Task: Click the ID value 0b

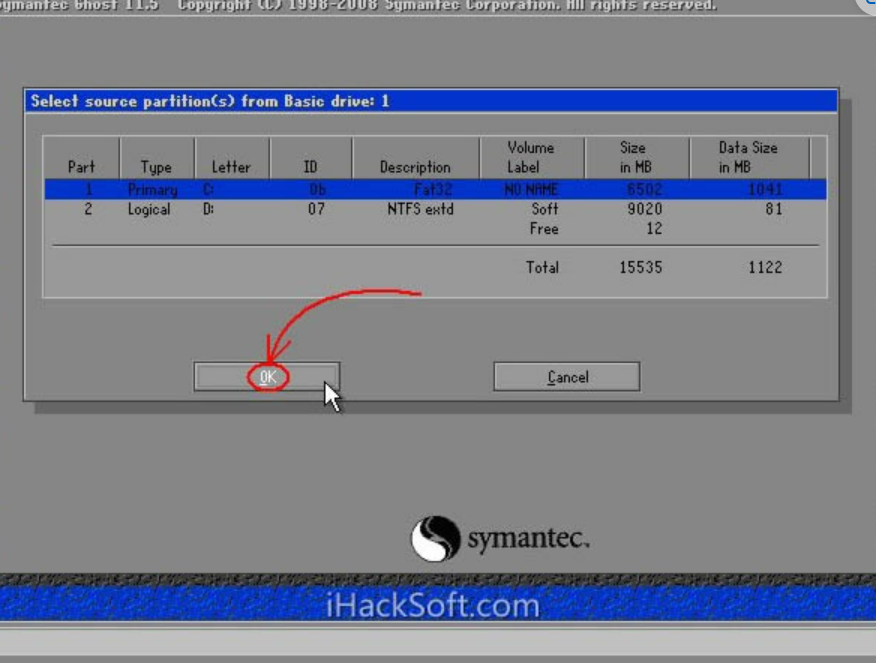Action: pos(317,189)
